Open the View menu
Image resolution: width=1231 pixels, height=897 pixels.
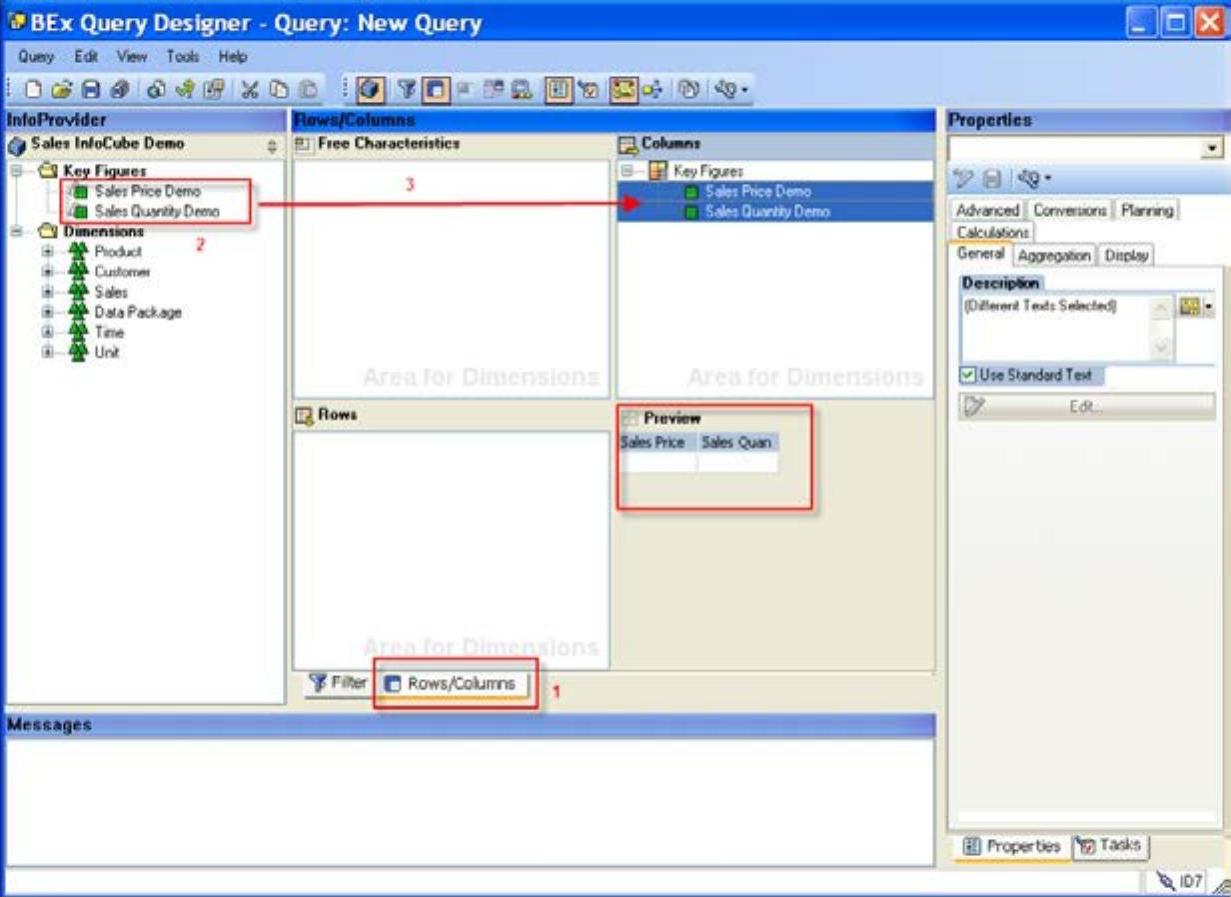(x=132, y=57)
